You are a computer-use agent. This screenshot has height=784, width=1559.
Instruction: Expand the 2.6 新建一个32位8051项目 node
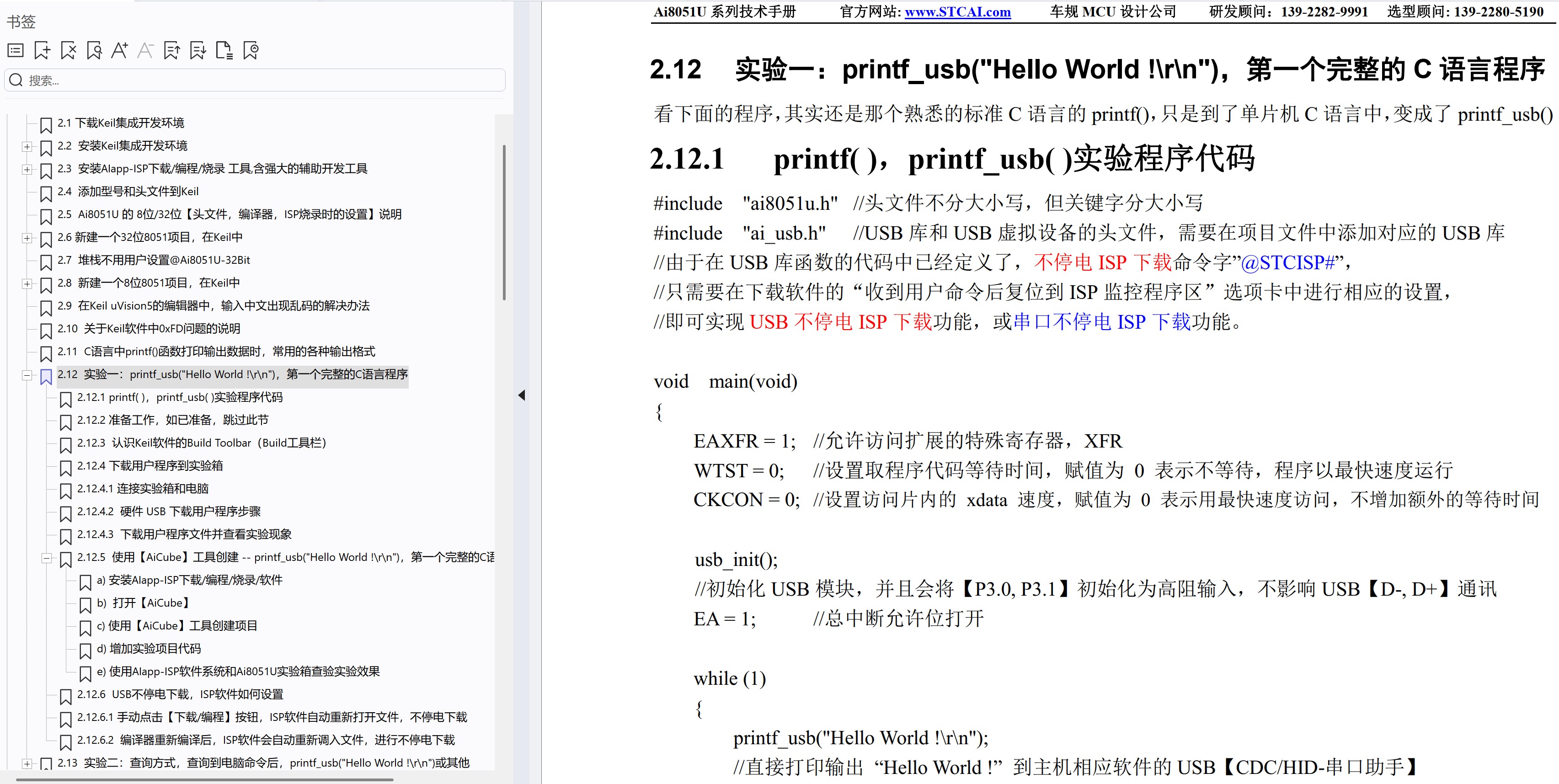pos(27,238)
